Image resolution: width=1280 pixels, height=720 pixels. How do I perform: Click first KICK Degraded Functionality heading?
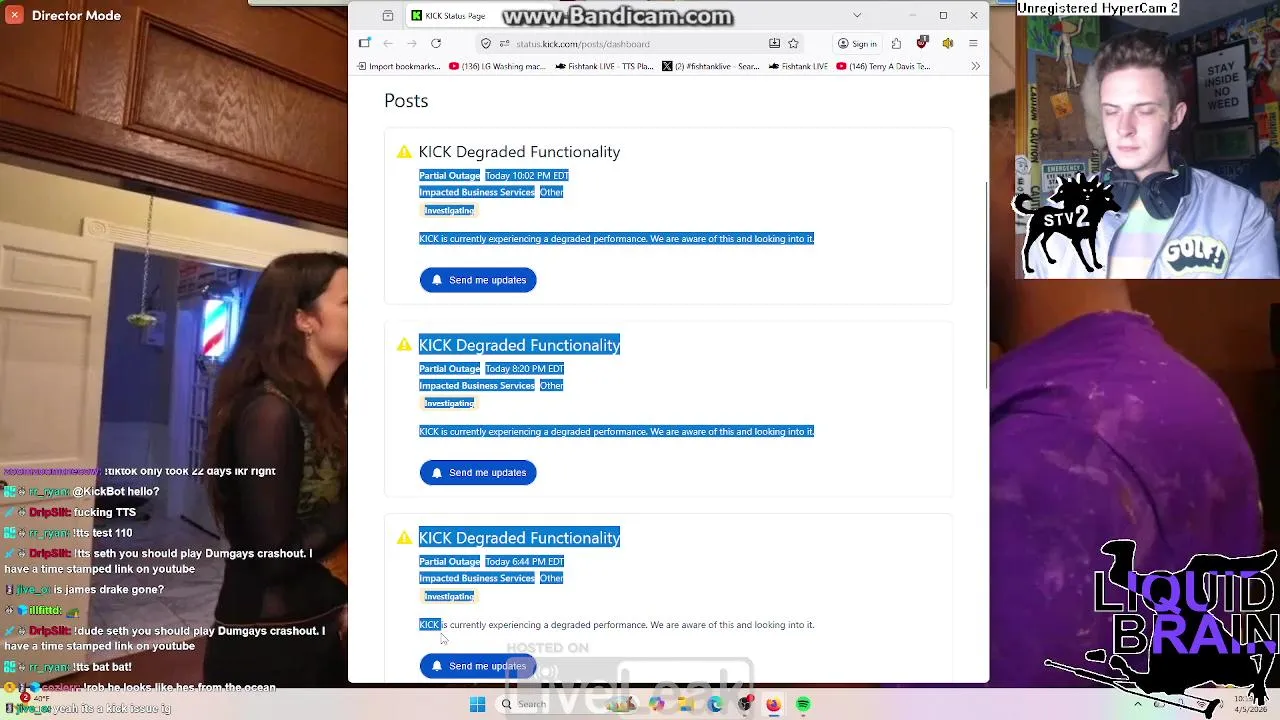coord(519,152)
